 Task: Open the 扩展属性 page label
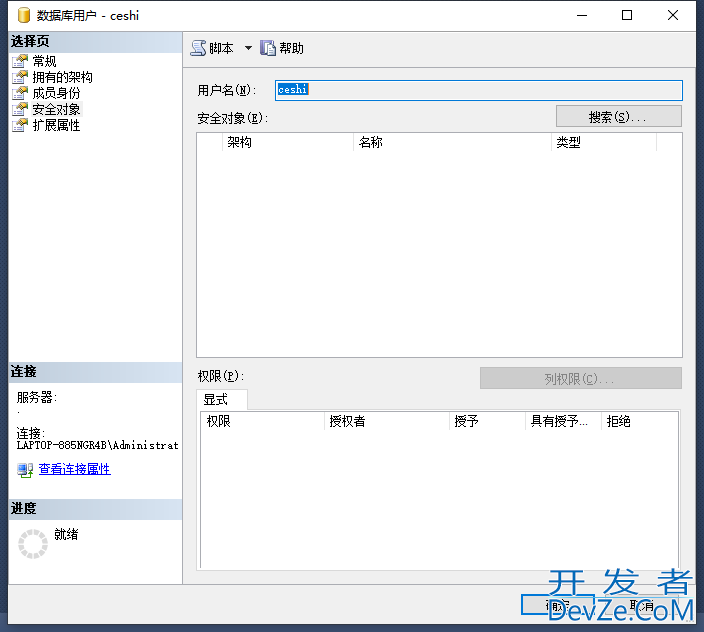coord(57,125)
